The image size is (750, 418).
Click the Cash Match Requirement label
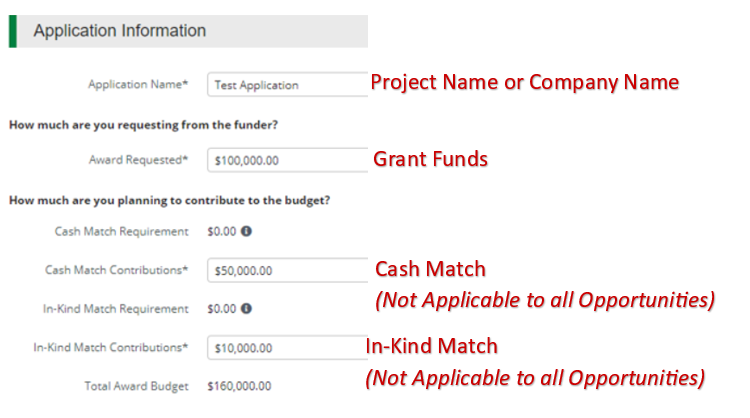(121, 232)
